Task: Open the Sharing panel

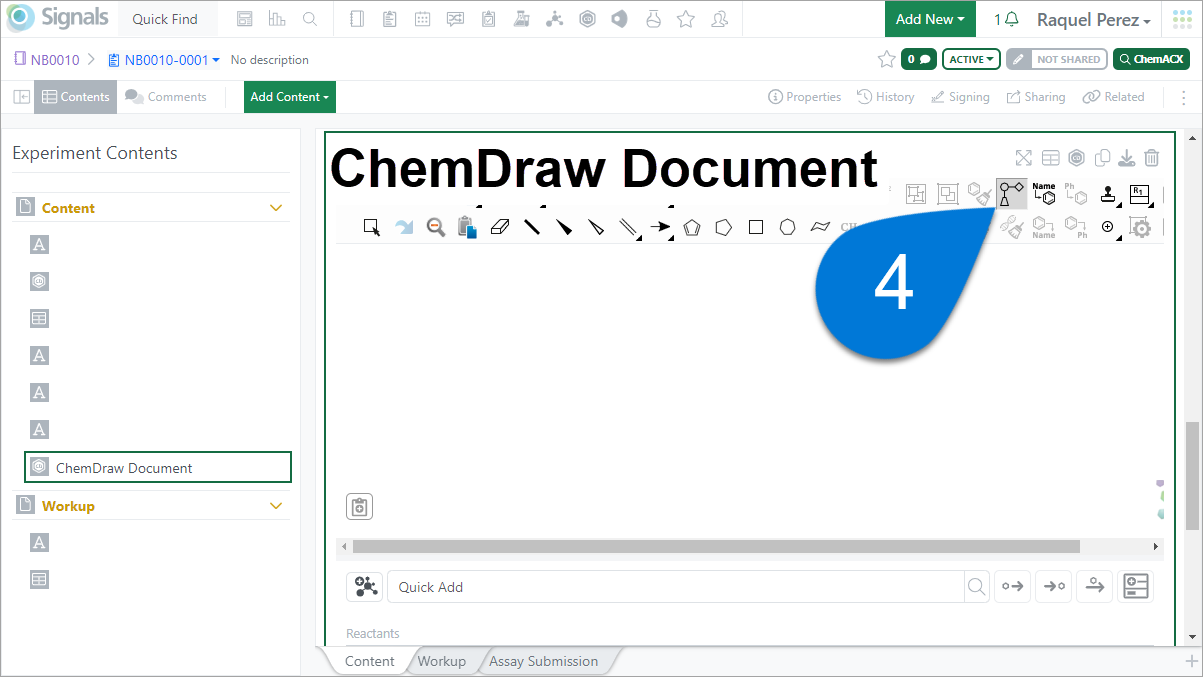Action: point(1036,97)
